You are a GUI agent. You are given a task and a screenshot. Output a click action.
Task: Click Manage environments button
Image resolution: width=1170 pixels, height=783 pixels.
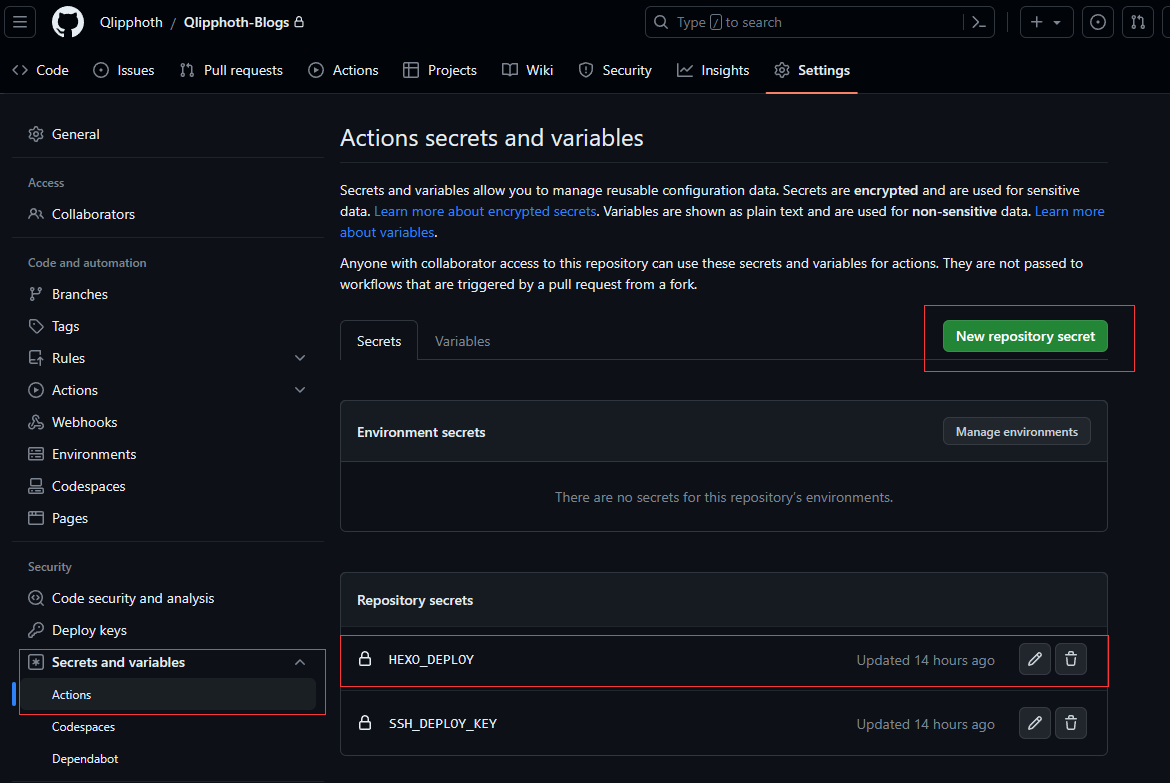click(x=1016, y=431)
